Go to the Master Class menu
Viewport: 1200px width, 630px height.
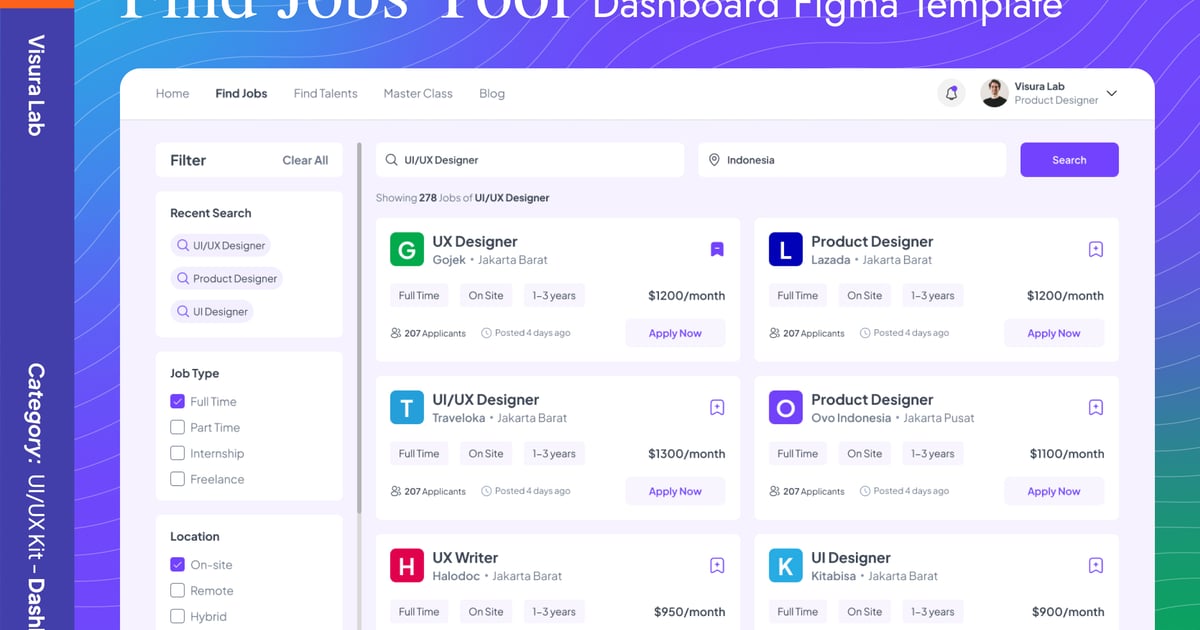(x=418, y=94)
